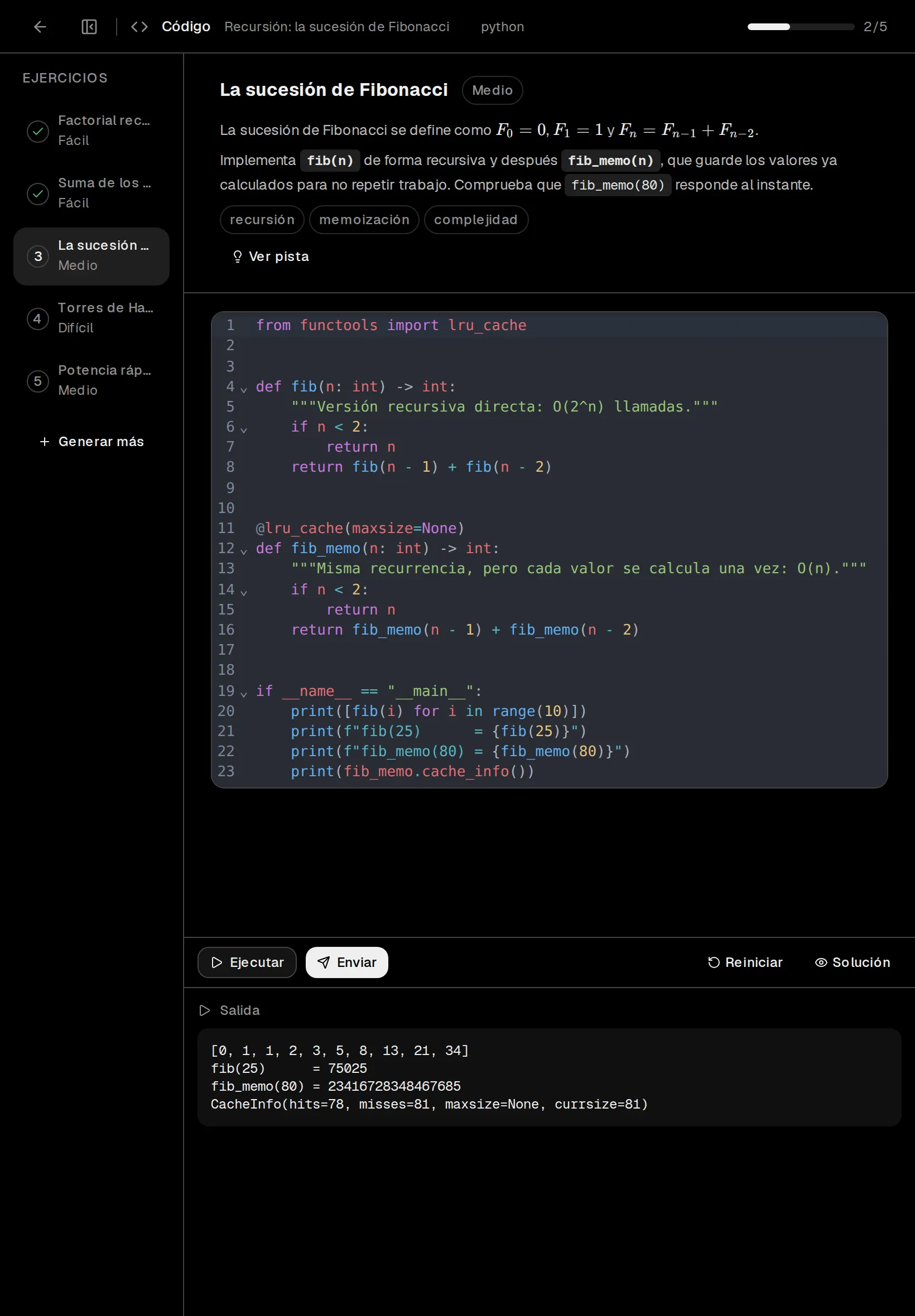Image resolution: width=915 pixels, height=1316 pixels.
Task: Click the python language label
Action: point(502,27)
